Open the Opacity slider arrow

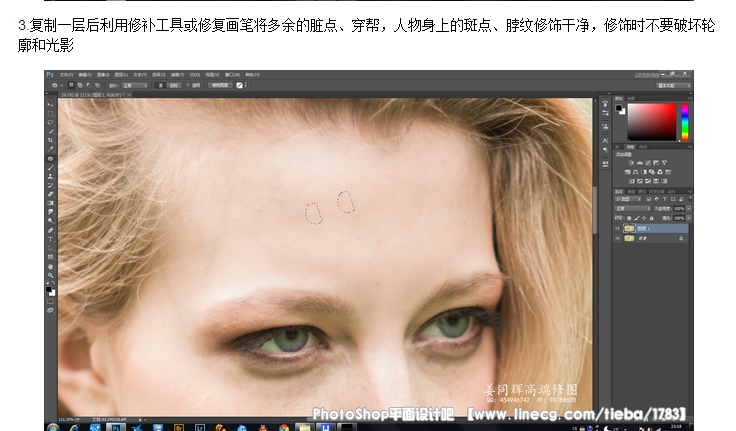[x=689, y=208]
